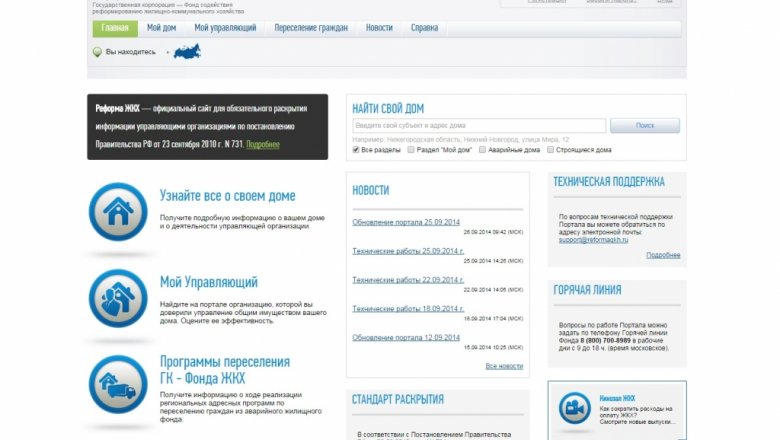Follow the green 'Подробнее' link in dark banner
Screen dimensions: 780x440
[x=263, y=144]
